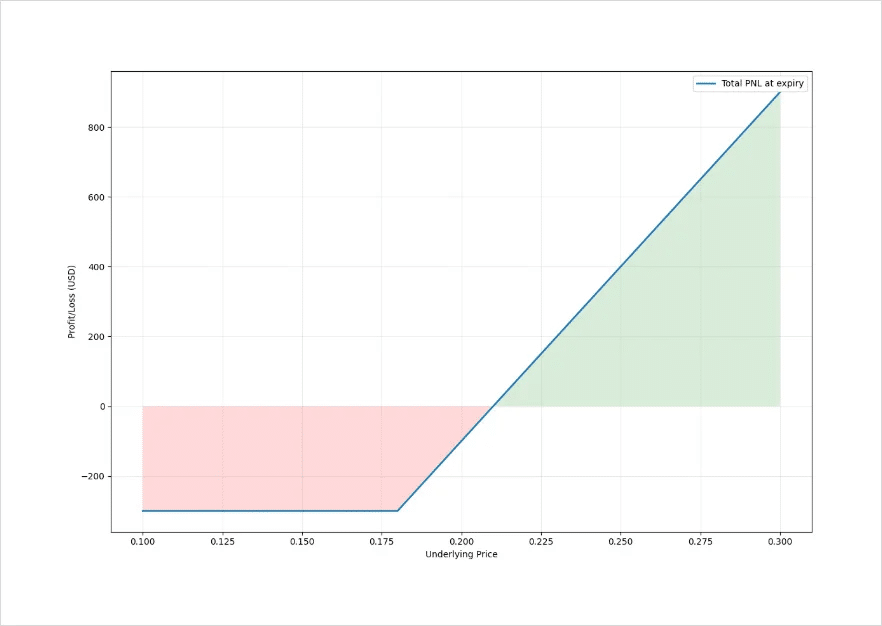This screenshot has width=882, height=626.
Task: Click the 0.300 x-axis tick label
Action: tap(780, 542)
